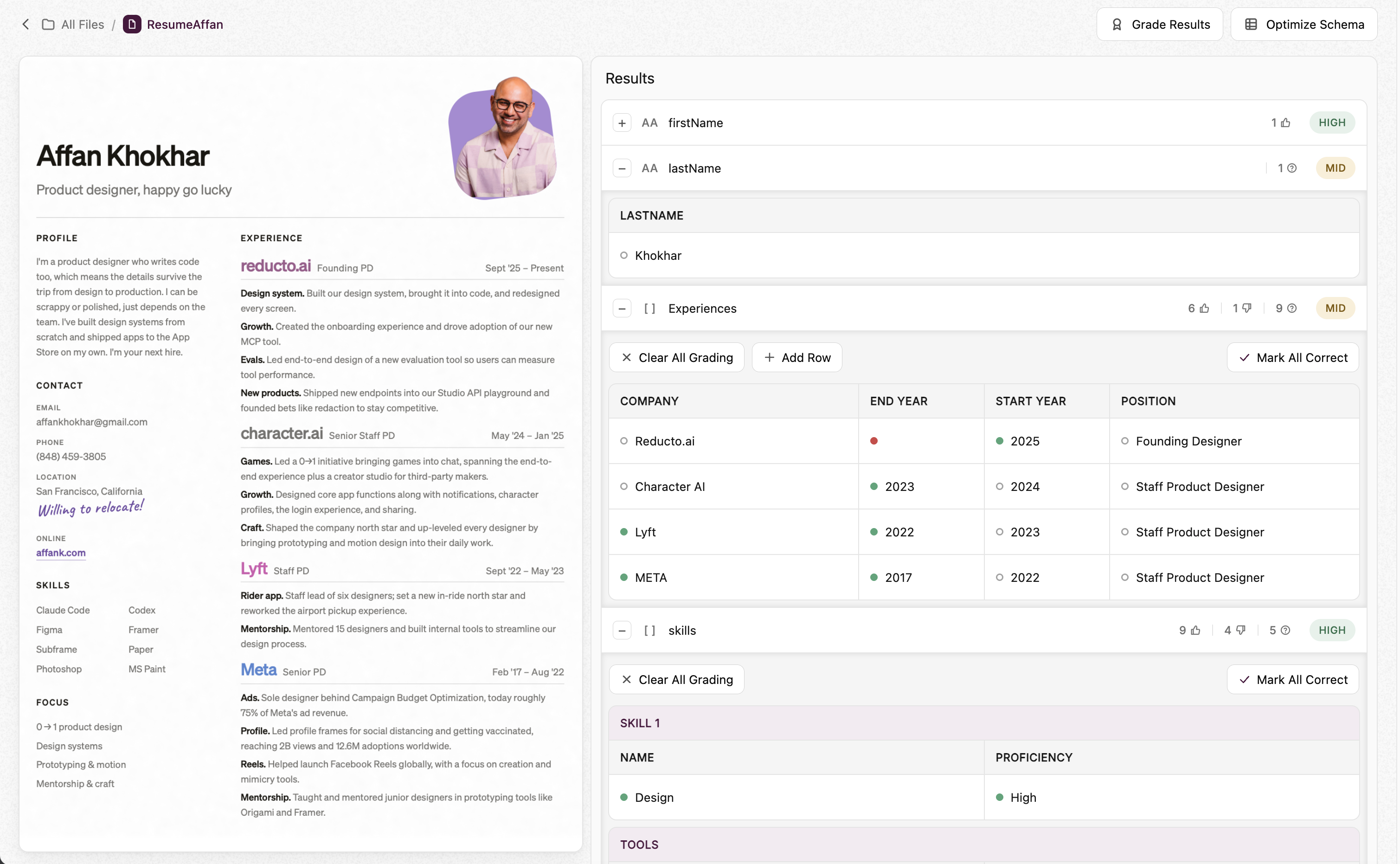Go back using the left chevron arrow
The width and height of the screenshot is (1400, 864).
25,24
